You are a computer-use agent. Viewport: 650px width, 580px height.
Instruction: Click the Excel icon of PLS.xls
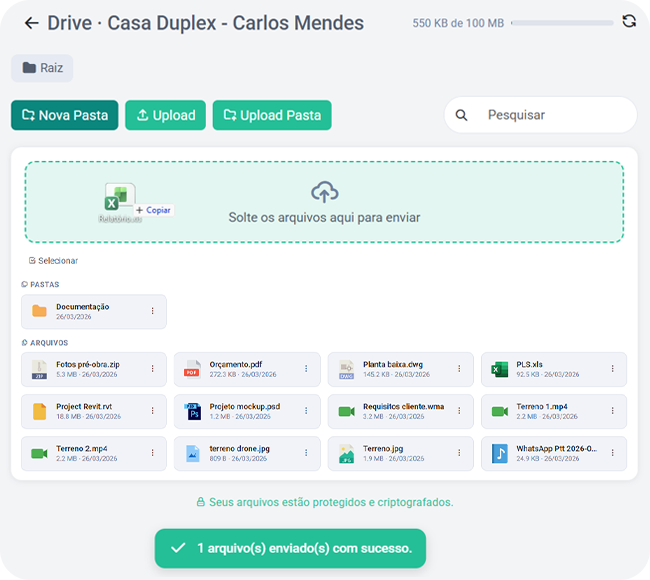500,369
